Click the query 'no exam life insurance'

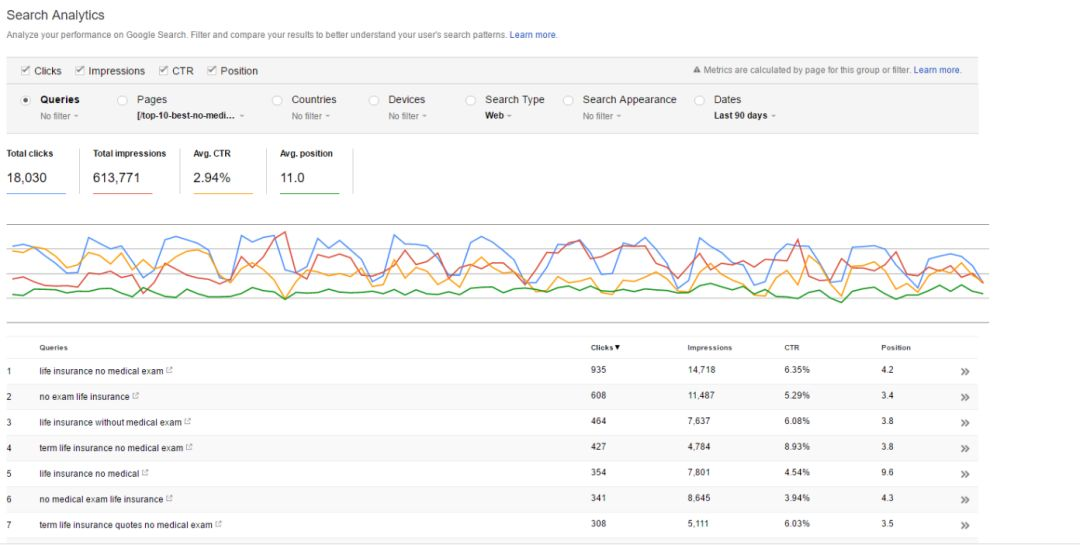point(84,396)
